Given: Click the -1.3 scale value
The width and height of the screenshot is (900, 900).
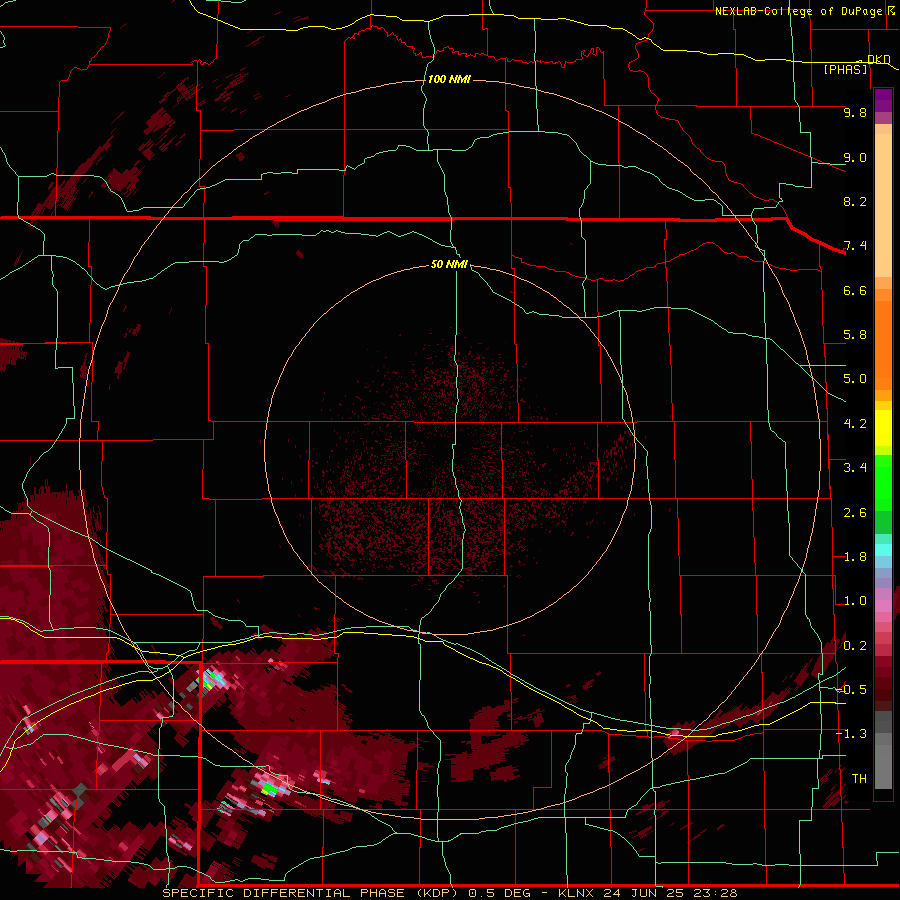Looking at the screenshot, I should 851,734.
